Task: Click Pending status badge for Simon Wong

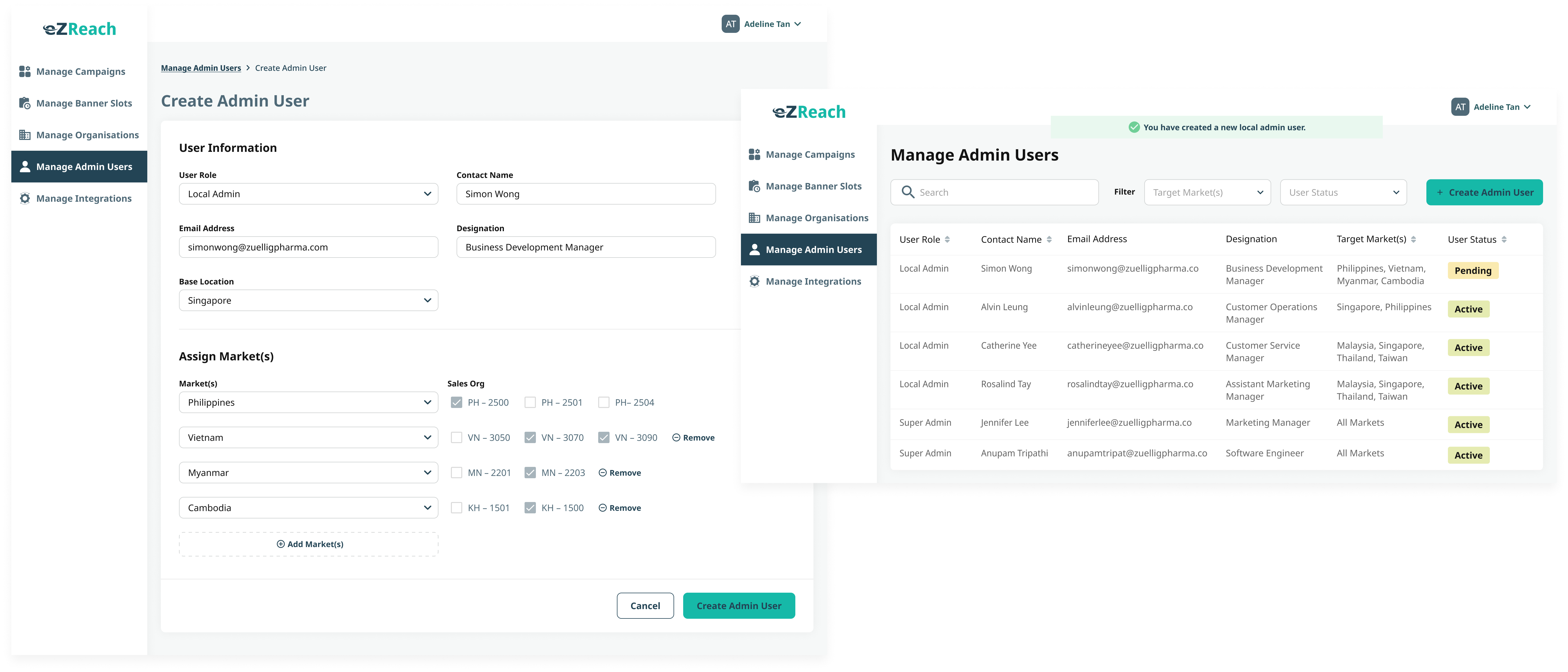Action: pos(1473,270)
